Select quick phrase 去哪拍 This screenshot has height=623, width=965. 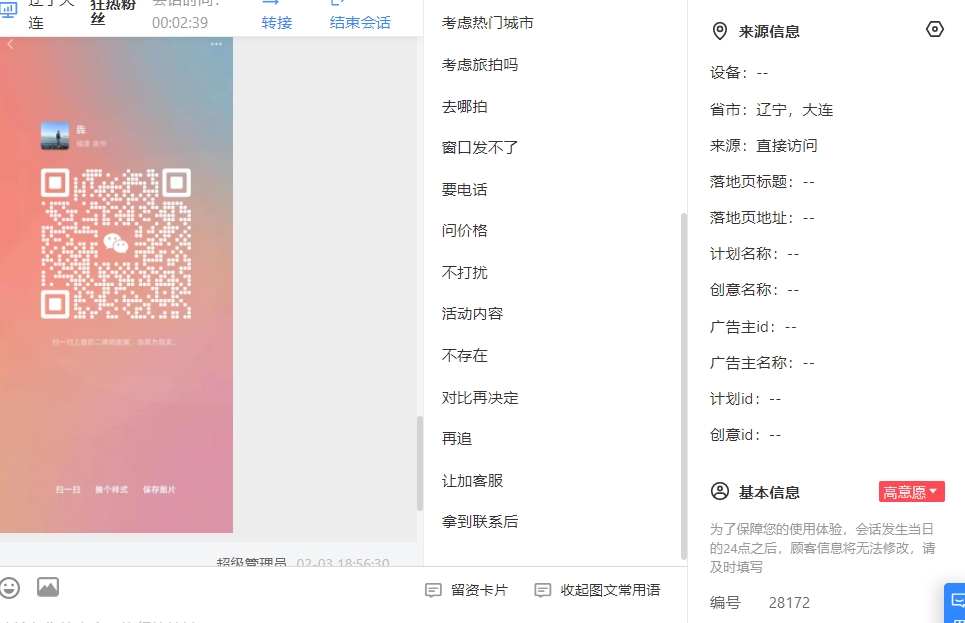click(x=464, y=107)
